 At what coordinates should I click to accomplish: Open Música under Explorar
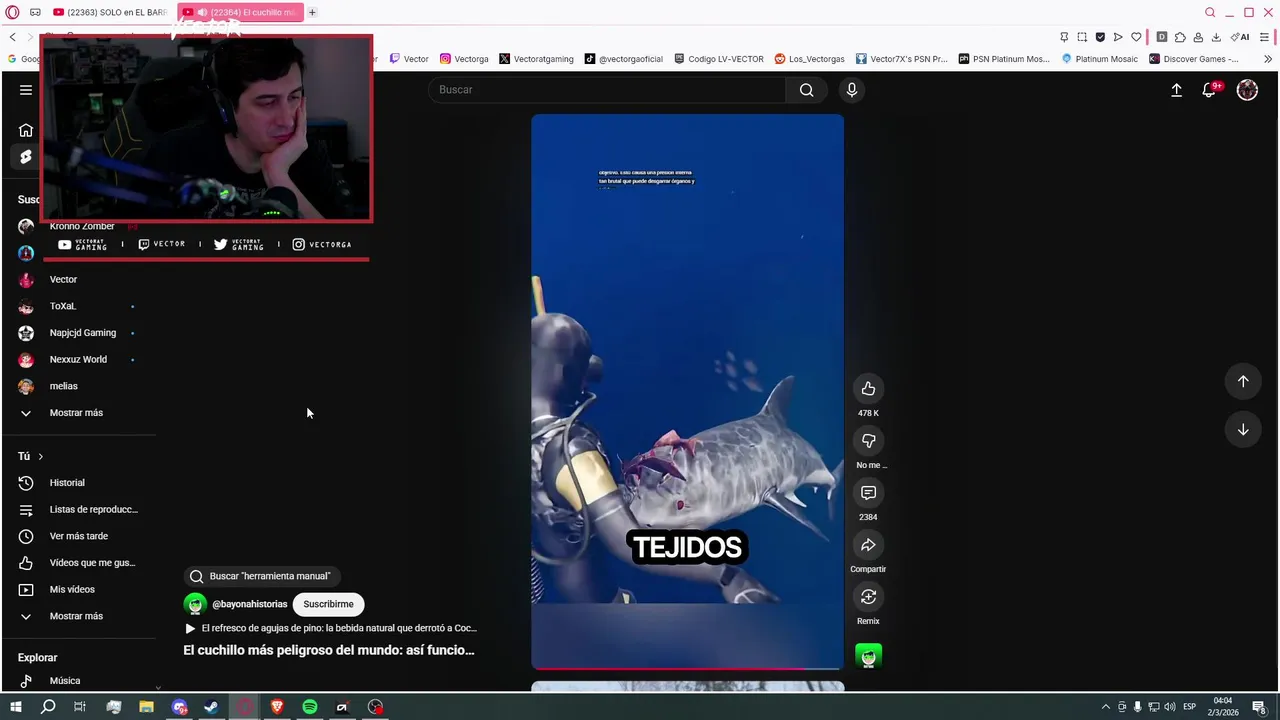click(x=65, y=681)
